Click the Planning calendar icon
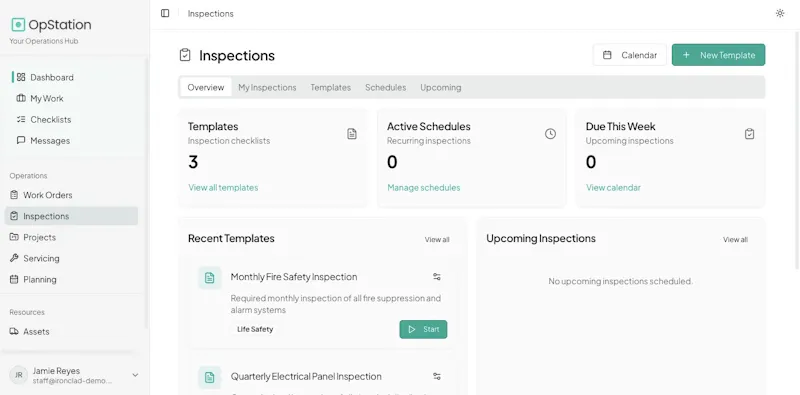This screenshot has height=395, width=800. click(14, 279)
